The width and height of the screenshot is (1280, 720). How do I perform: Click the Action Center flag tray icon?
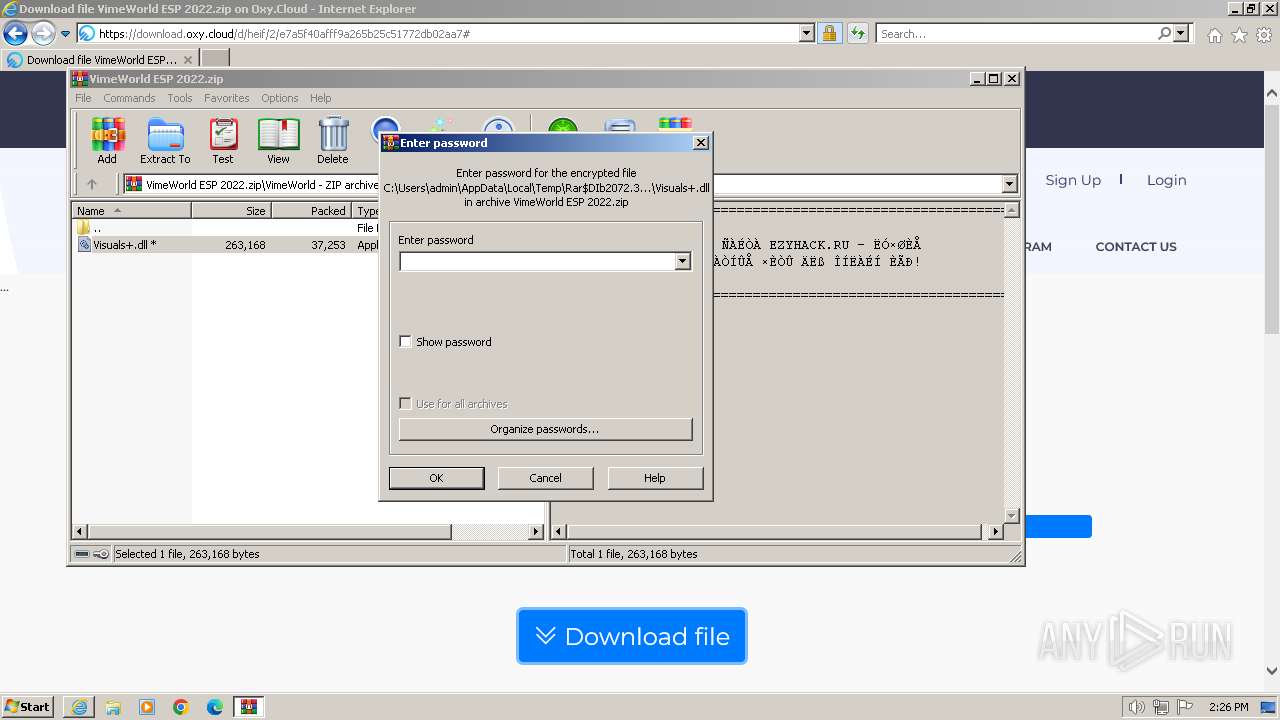pos(1185,707)
